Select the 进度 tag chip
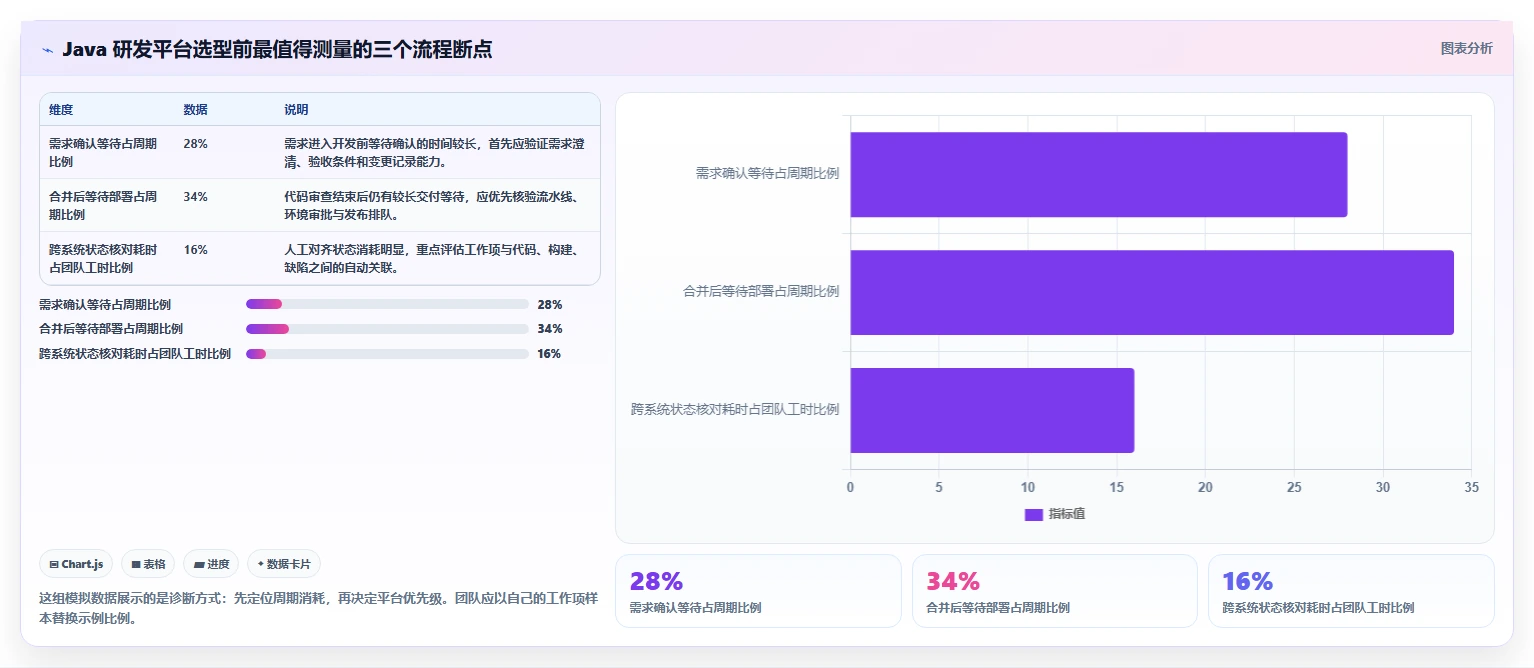The height and width of the screenshot is (668, 1534). click(x=211, y=564)
